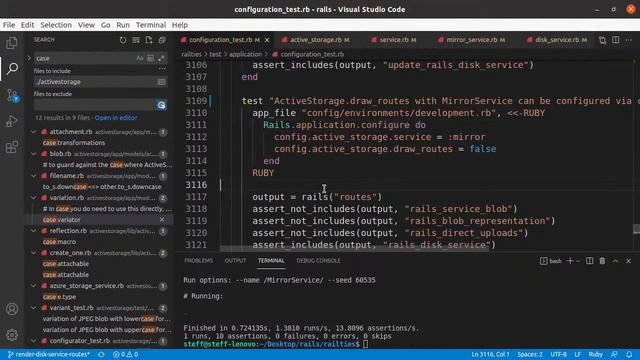This screenshot has height=360, width=640.
Task: Open editor More Actions menu
Action: click(x=629, y=40)
